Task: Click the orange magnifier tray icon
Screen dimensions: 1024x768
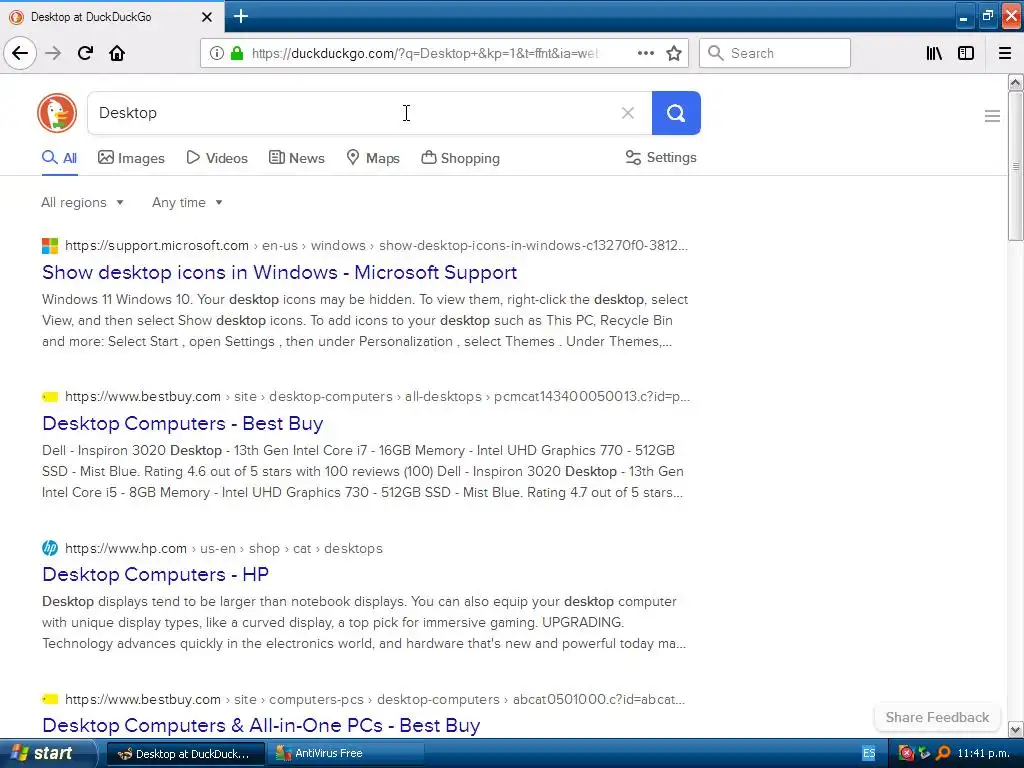Action: coord(943,753)
